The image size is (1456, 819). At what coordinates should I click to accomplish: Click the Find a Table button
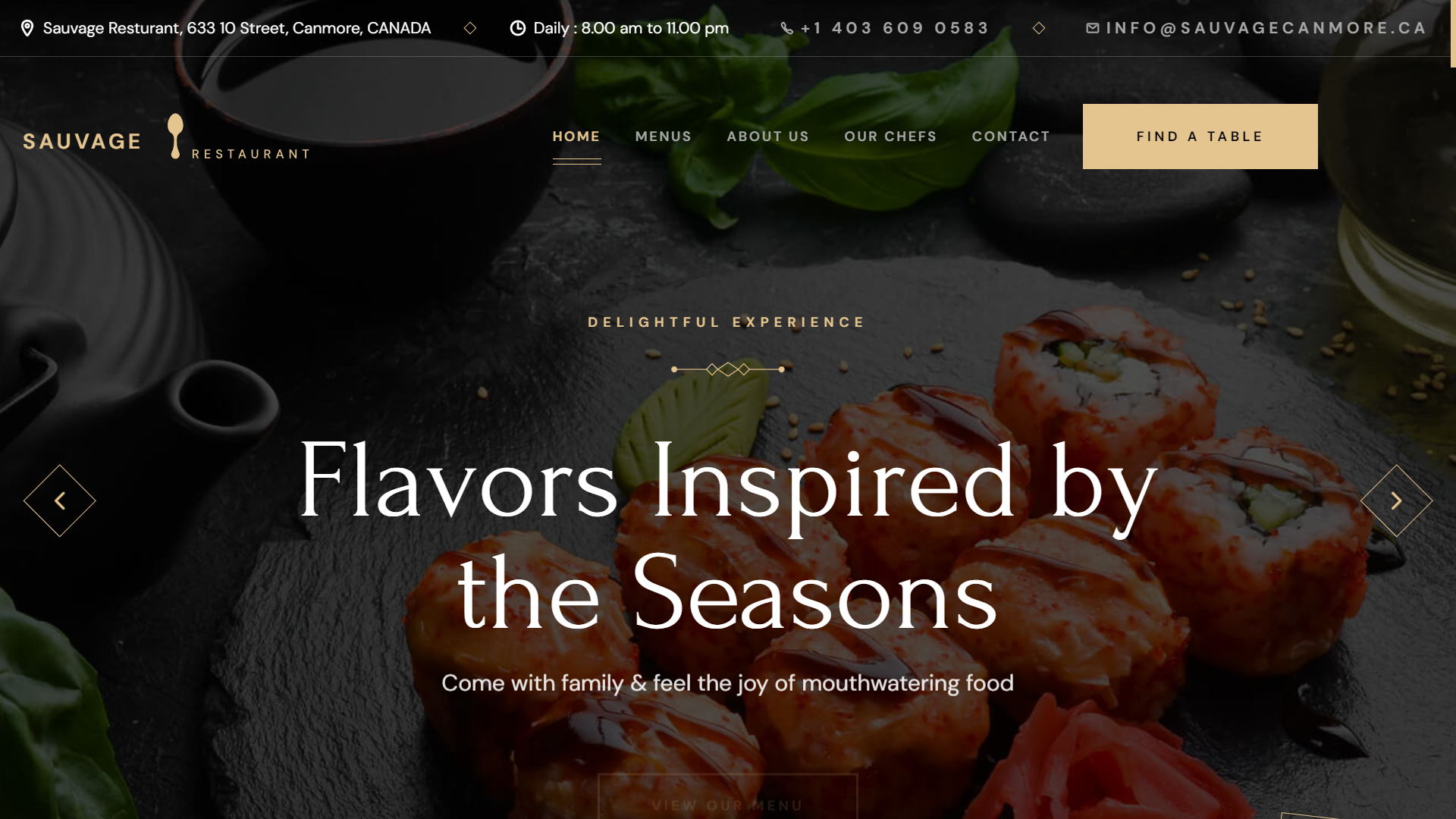point(1200,136)
